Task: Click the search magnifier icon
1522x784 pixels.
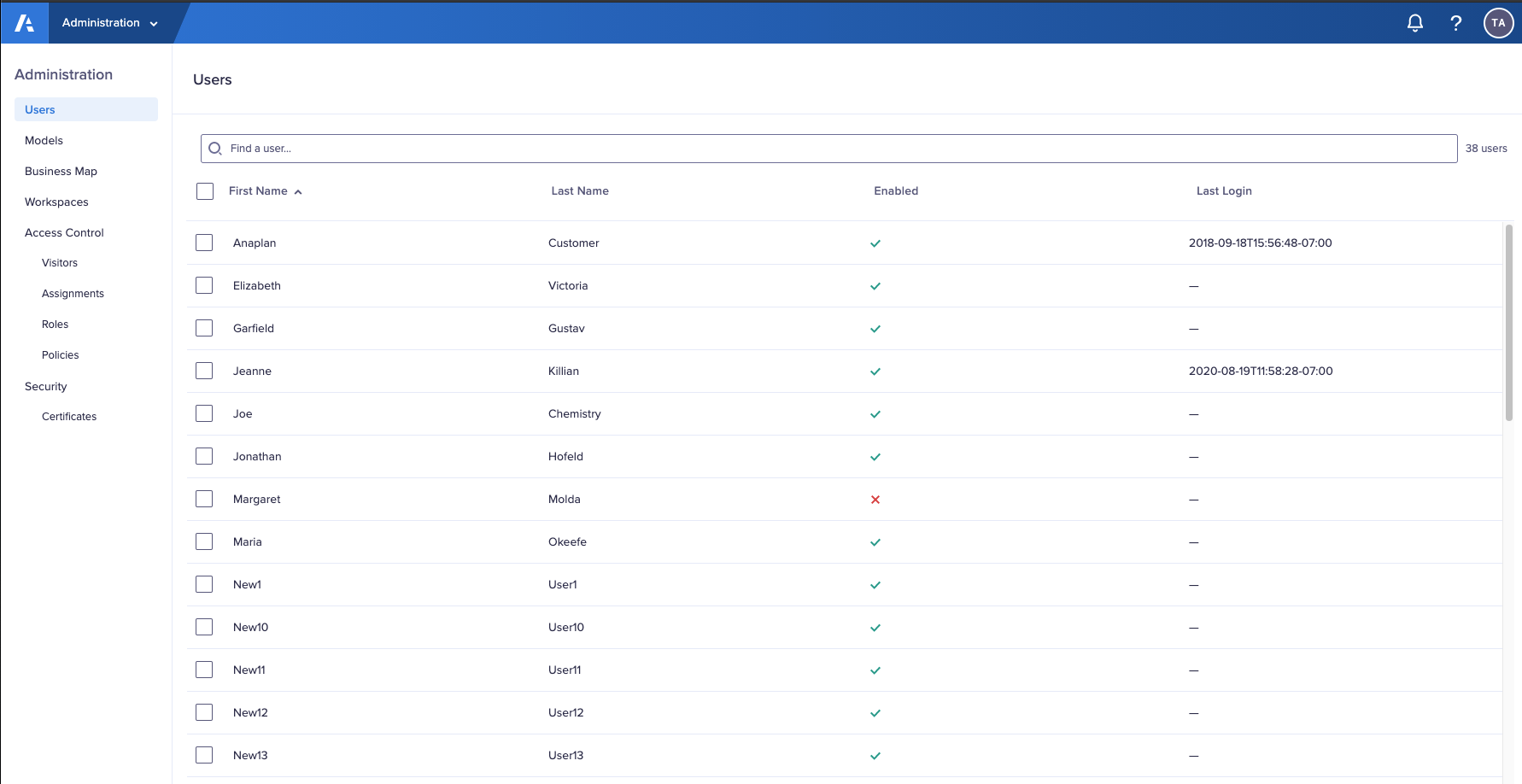Action: pos(215,149)
